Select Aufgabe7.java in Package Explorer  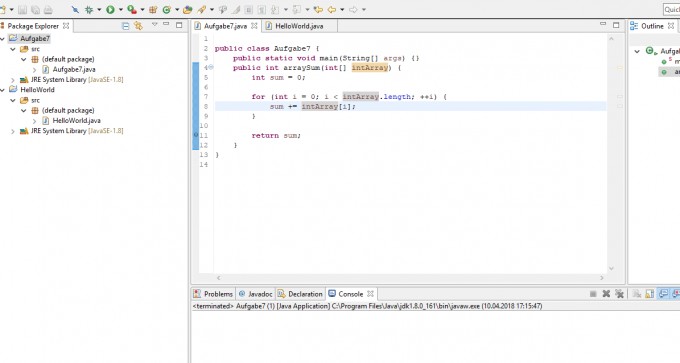(74, 69)
